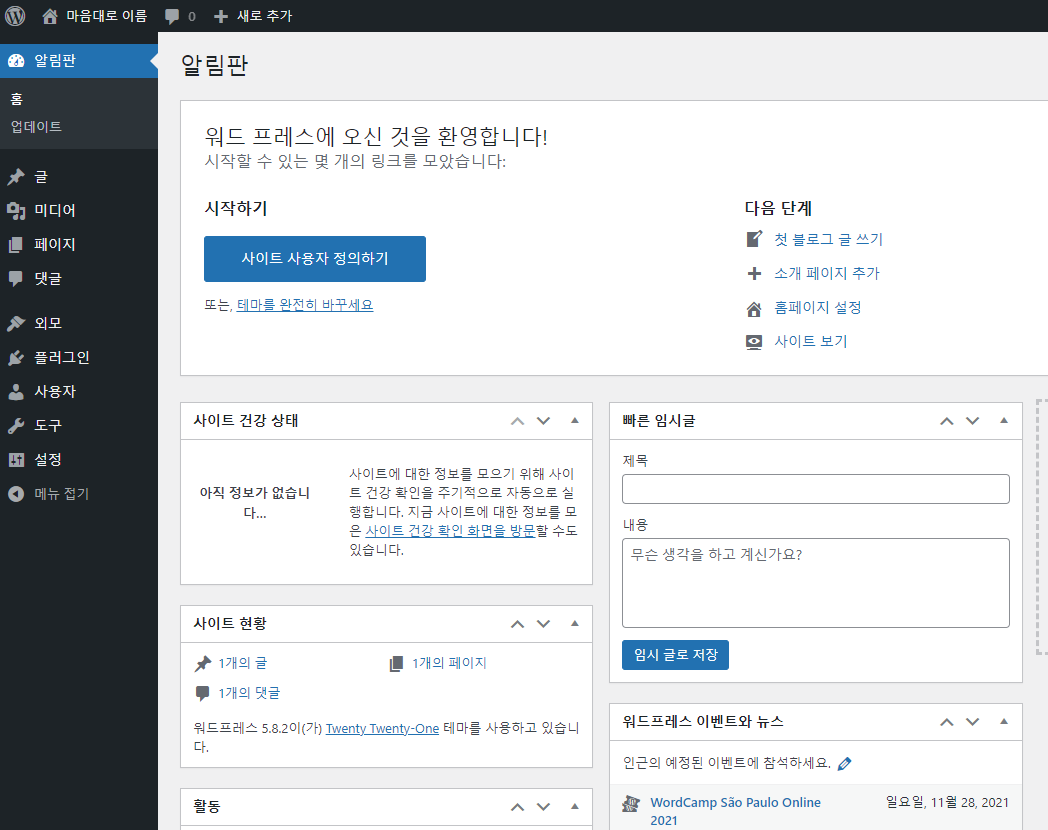Collapse the 사이트 건강 상태 panel
Screen dimensions: 1048x830
575,420
